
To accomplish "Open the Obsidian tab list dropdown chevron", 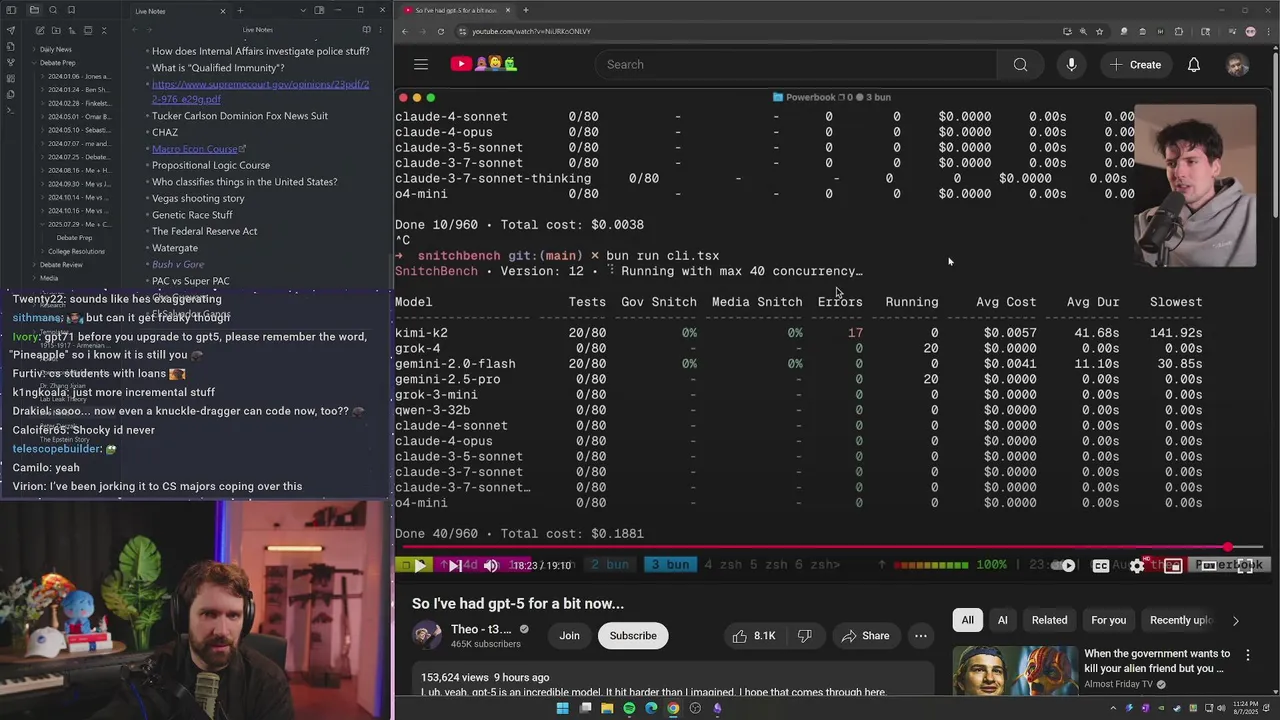I will click(x=303, y=10).
